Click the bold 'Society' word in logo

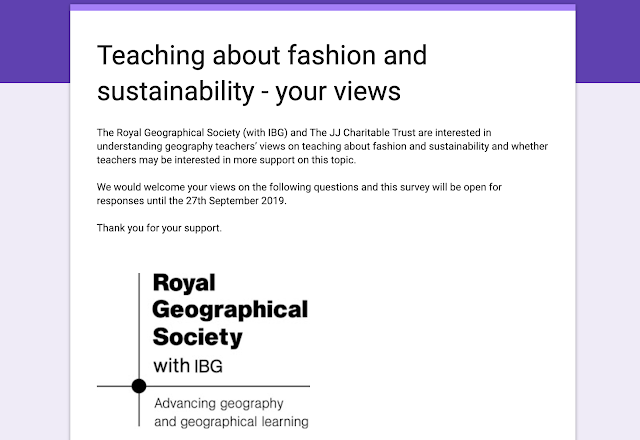[x=198, y=337]
